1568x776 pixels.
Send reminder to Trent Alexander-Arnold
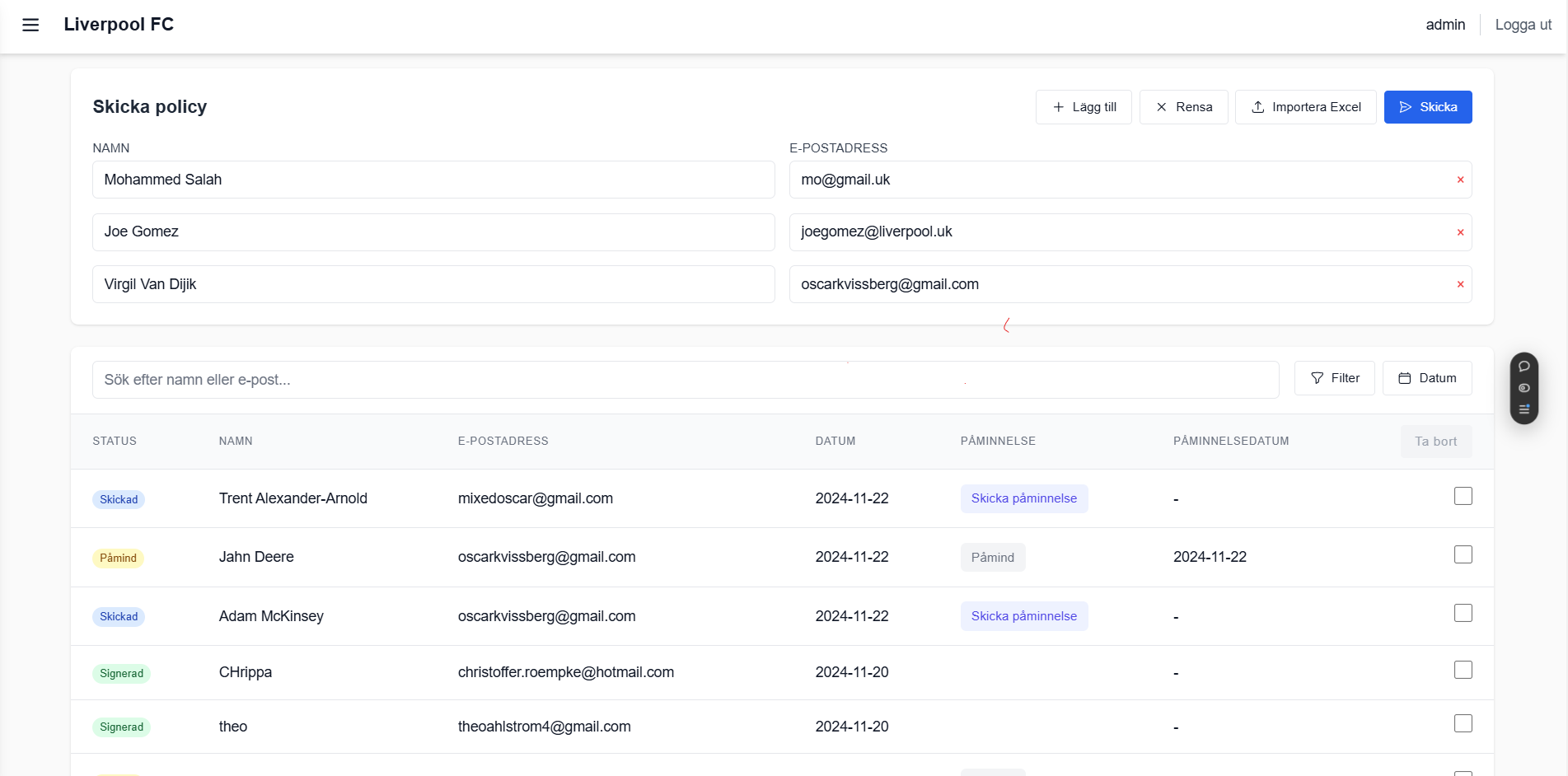pyautogui.click(x=1024, y=498)
